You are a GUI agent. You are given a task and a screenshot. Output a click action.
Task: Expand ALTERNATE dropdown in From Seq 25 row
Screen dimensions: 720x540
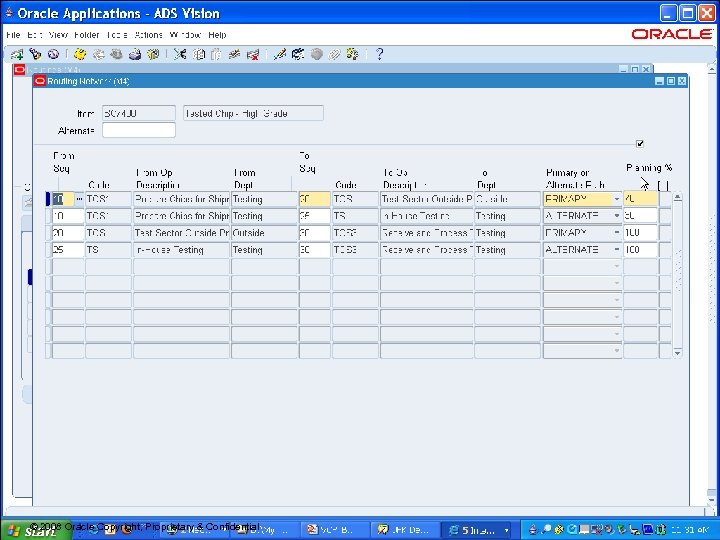point(617,250)
